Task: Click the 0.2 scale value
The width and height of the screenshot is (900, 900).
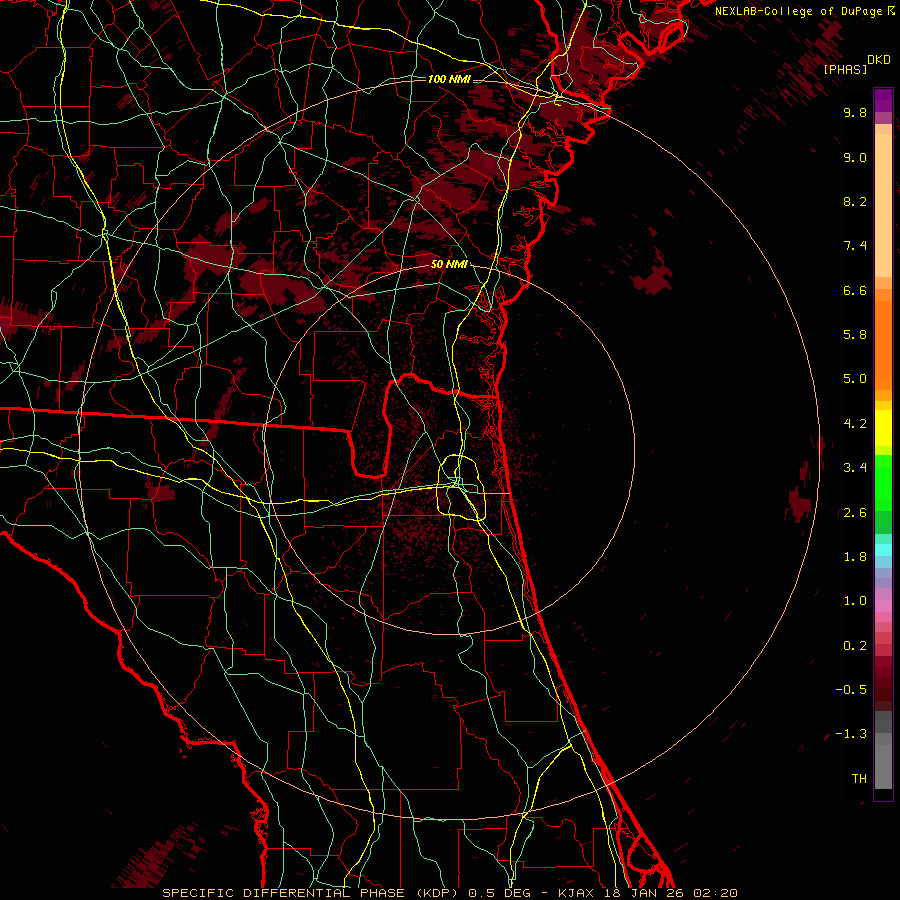Action: (855, 646)
